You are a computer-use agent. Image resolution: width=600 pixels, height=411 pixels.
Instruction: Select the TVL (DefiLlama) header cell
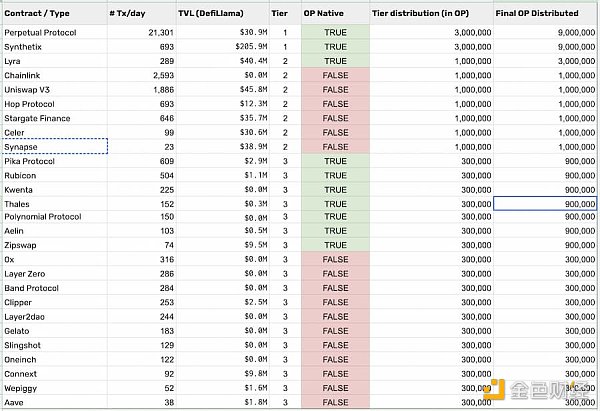pyautogui.click(x=223, y=13)
